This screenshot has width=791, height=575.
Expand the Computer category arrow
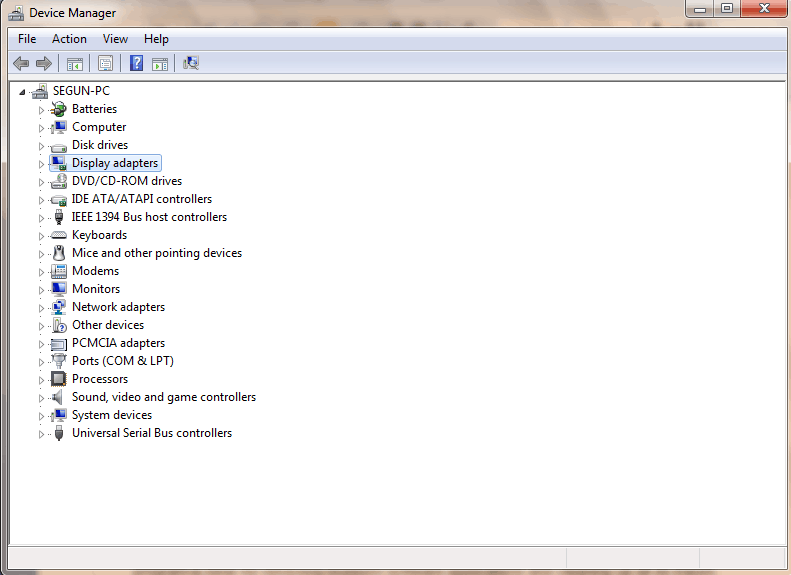[x=41, y=128]
